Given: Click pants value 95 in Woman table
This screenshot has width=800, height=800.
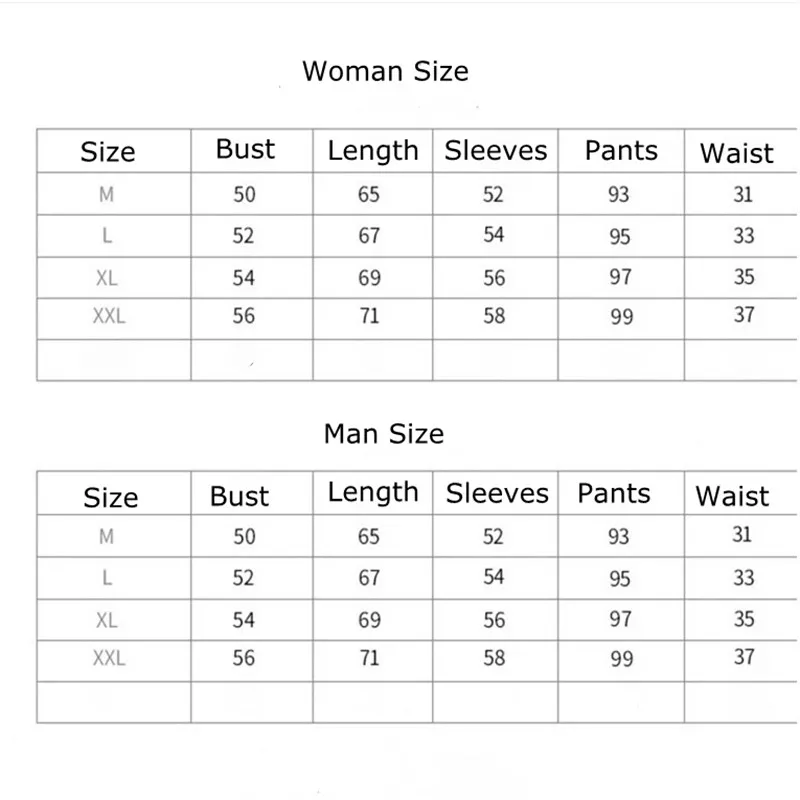Looking at the screenshot, I should point(620,237).
